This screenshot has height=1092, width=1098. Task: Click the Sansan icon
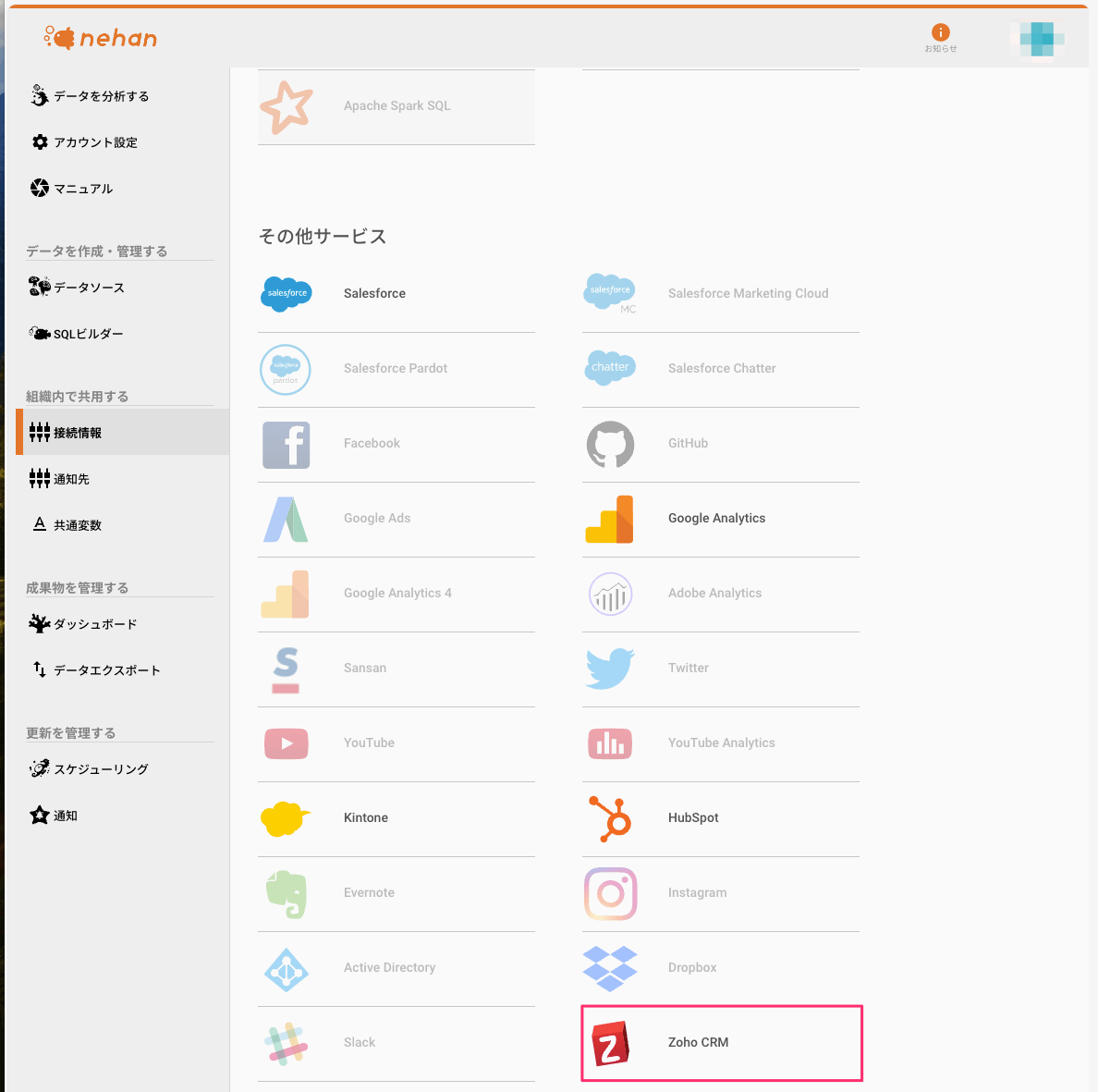click(286, 669)
